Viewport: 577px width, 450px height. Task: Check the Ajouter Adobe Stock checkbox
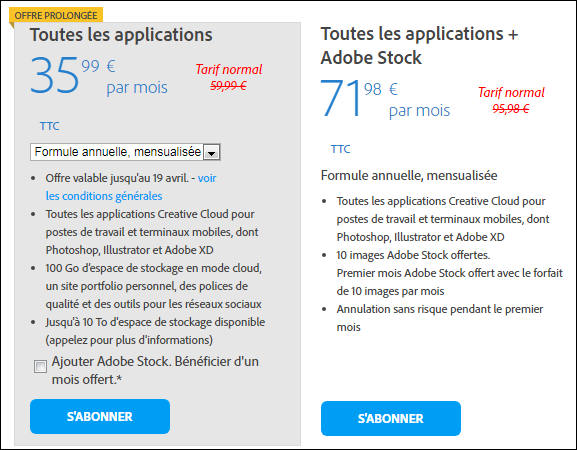[x=40, y=366]
